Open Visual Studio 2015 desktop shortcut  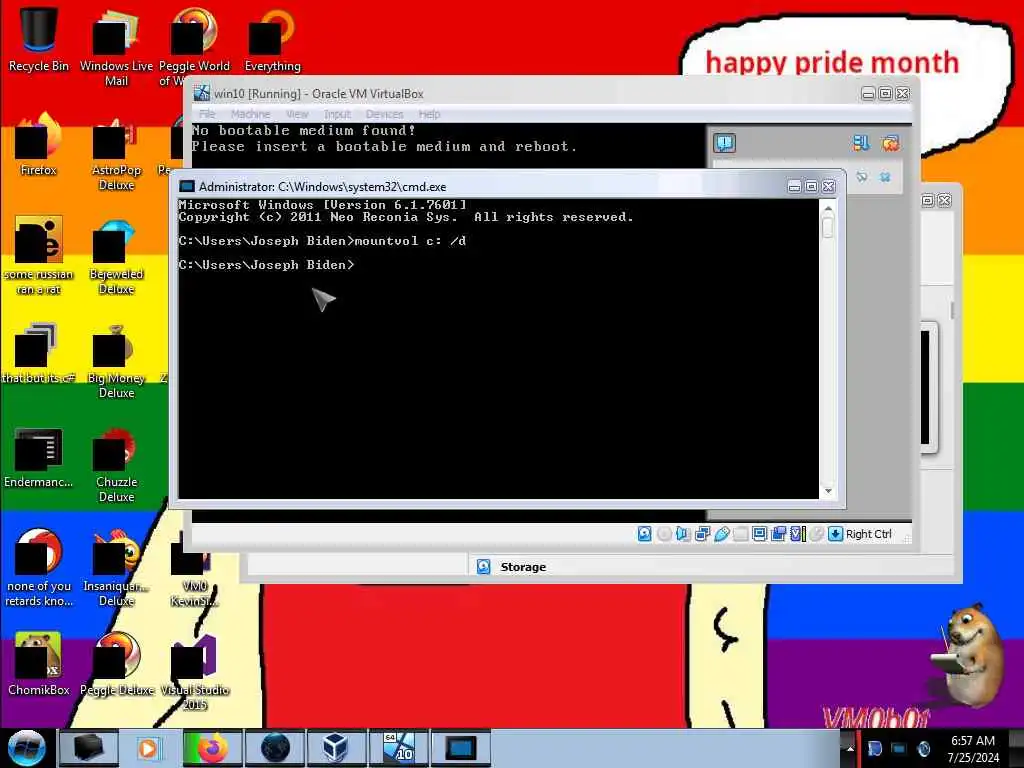tap(195, 673)
